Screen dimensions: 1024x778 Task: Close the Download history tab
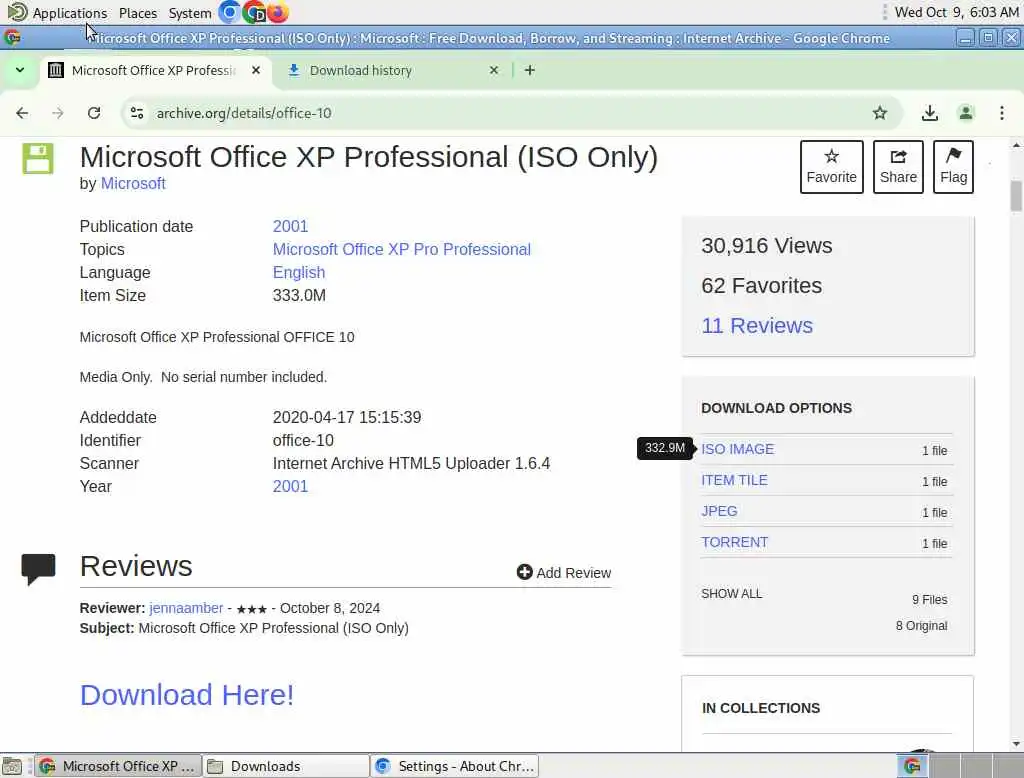pos(494,70)
